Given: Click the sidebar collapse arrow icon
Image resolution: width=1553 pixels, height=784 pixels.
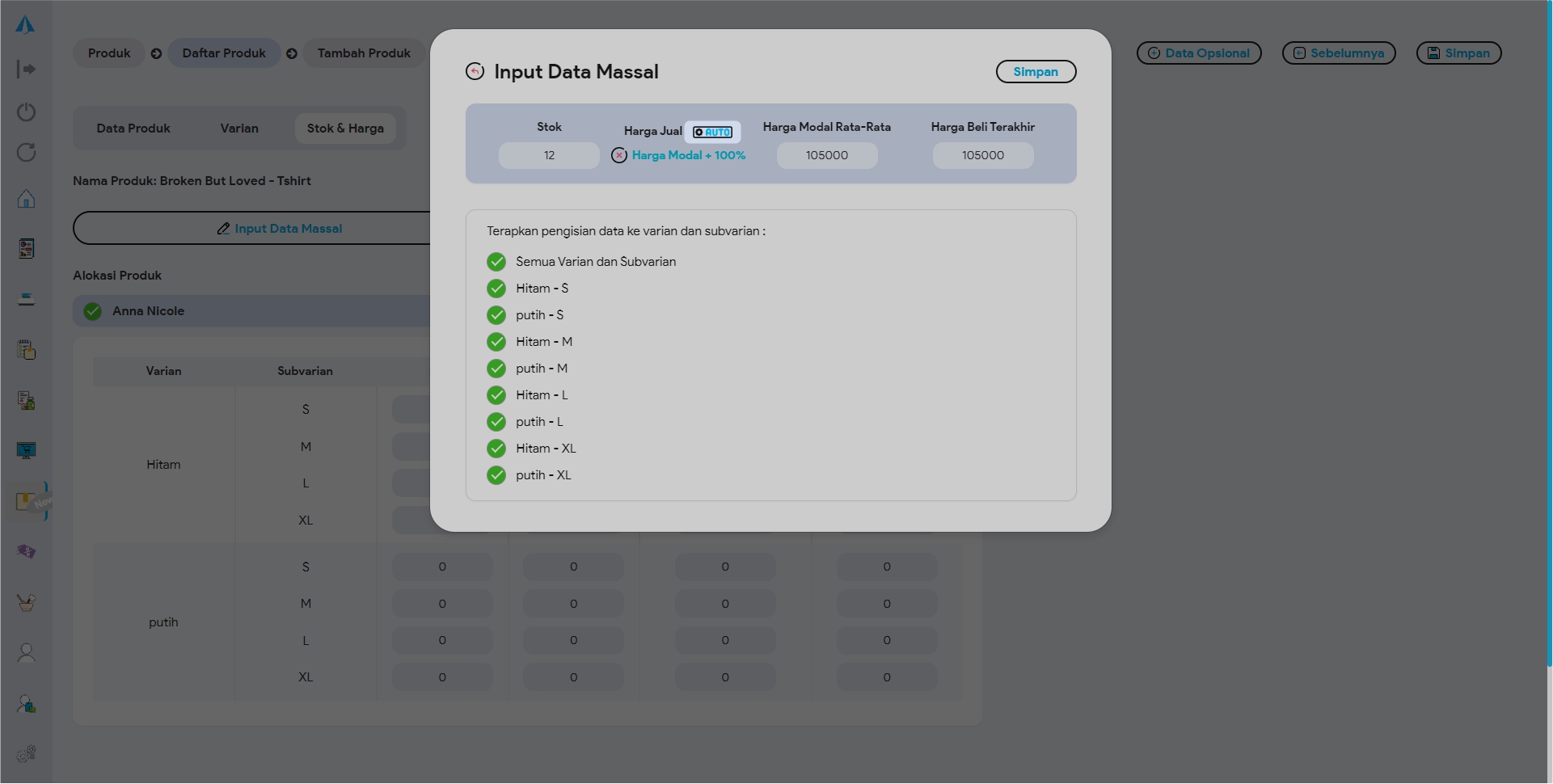Looking at the screenshot, I should (x=26, y=70).
